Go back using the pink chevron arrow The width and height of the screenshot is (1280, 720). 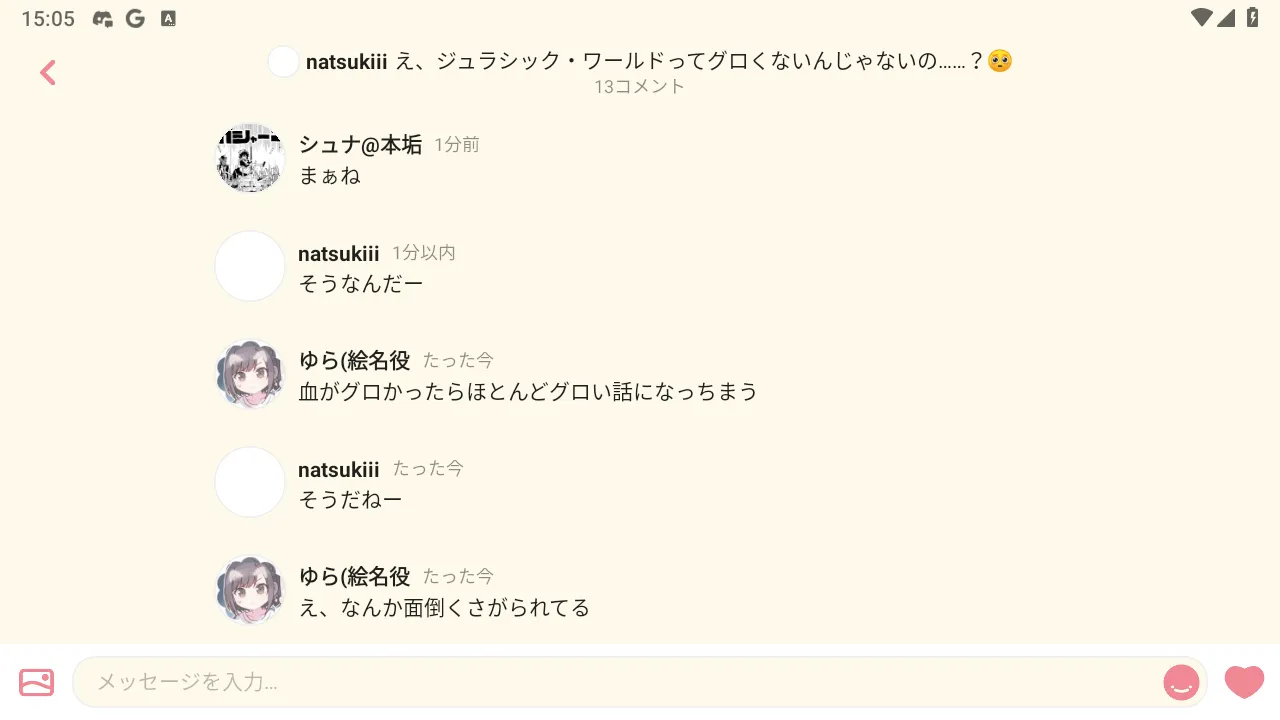[47, 72]
